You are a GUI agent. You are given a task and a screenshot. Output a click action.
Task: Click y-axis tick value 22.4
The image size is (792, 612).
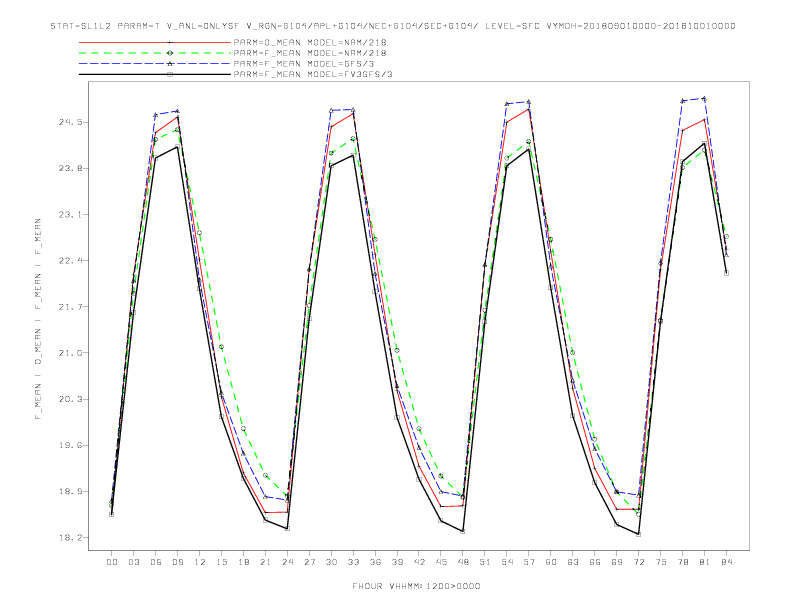[x=70, y=261]
